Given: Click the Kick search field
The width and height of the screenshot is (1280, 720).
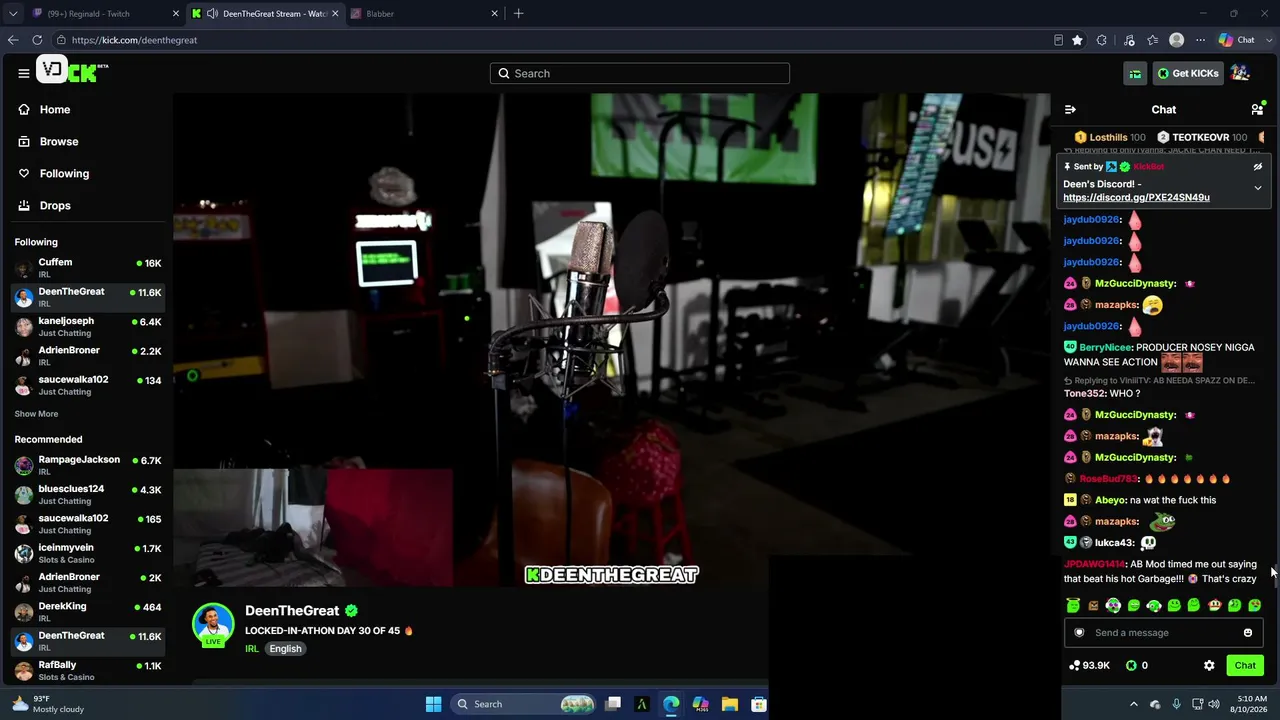Looking at the screenshot, I should click(x=640, y=73).
